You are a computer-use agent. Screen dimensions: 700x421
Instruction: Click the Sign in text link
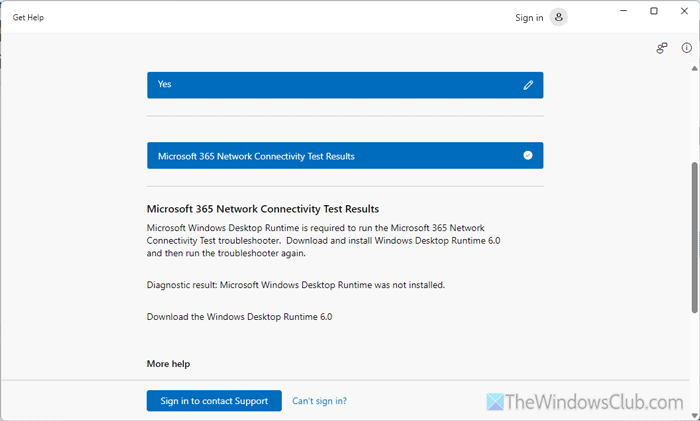[x=529, y=17]
